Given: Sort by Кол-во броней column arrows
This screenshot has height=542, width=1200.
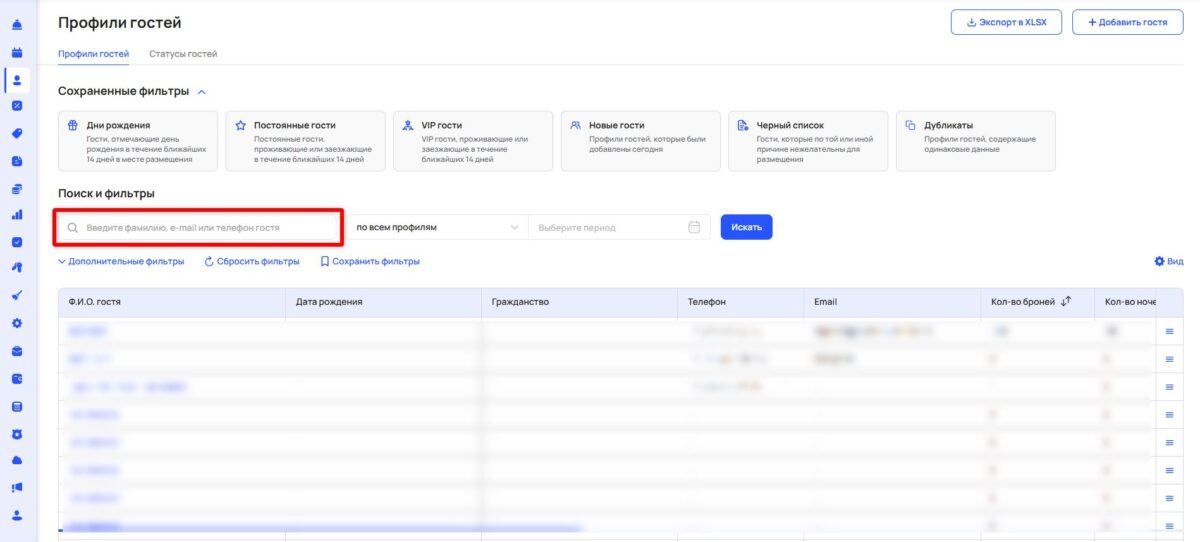Looking at the screenshot, I should pyautogui.click(x=1066, y=301).
